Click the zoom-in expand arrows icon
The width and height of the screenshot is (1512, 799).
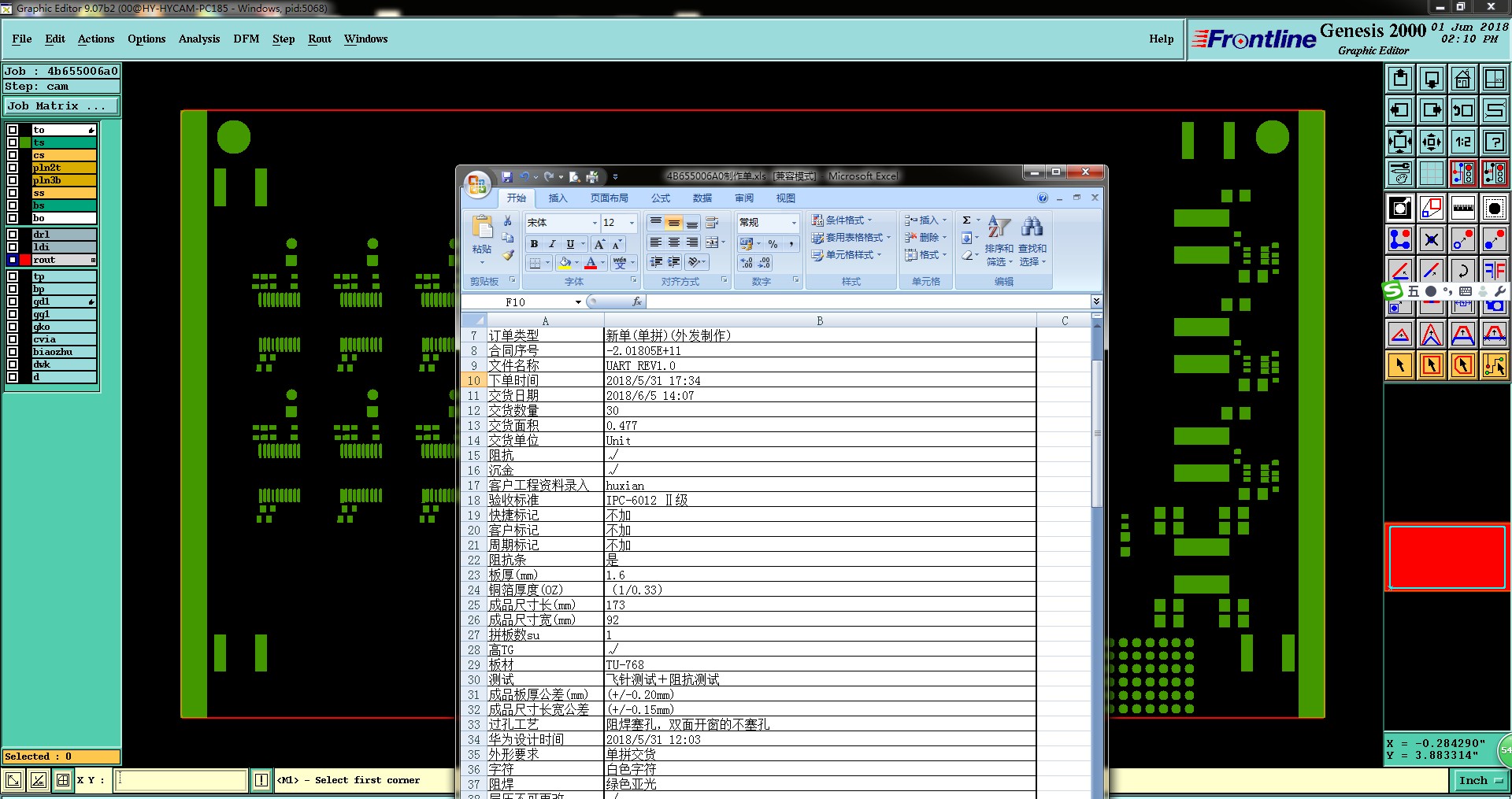(1399, 142)
